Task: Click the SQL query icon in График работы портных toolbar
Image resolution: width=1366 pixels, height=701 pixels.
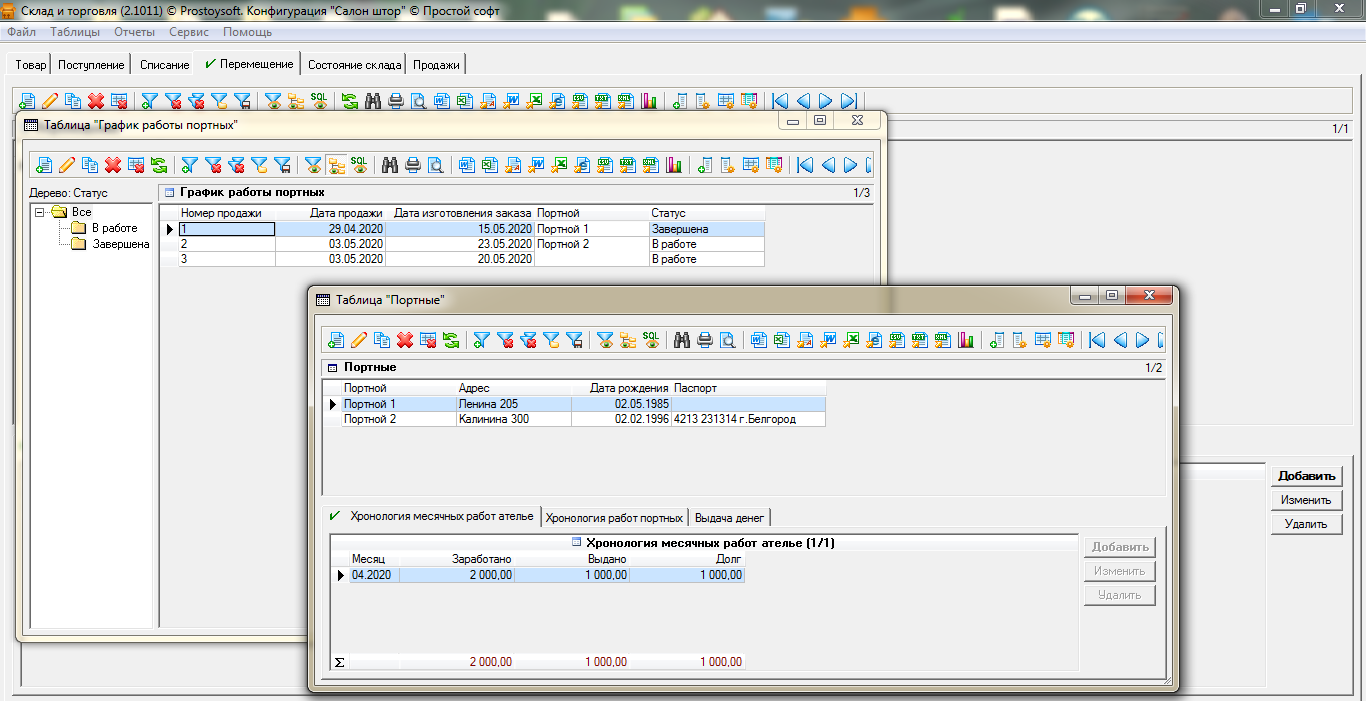Action: [359, 165]
